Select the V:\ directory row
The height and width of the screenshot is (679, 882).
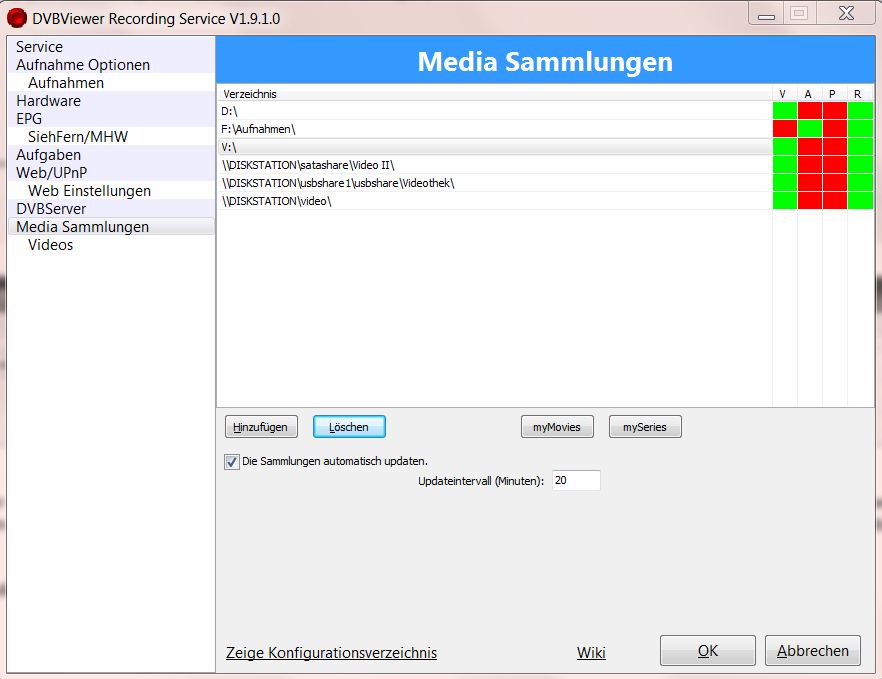[x=494, y=147]
